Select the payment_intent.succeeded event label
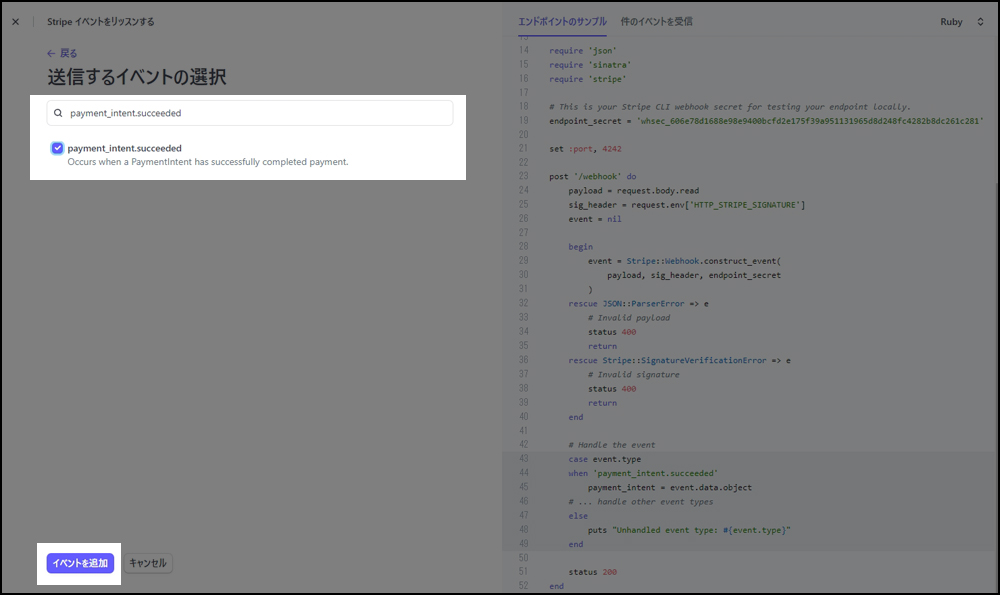The width and height of the screenshot is (1000, 595). click(124, 148)
